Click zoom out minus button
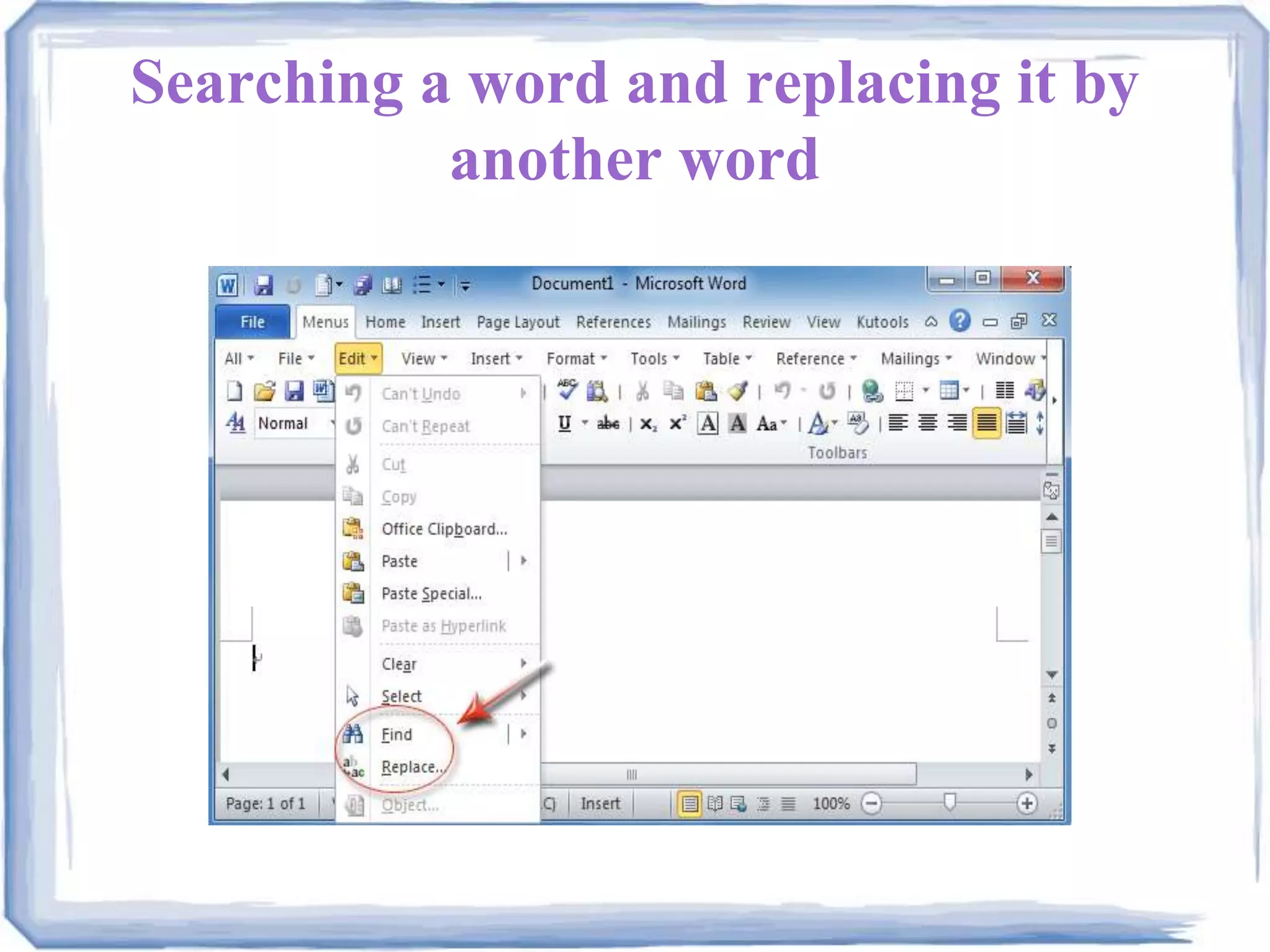 (871, 804)
